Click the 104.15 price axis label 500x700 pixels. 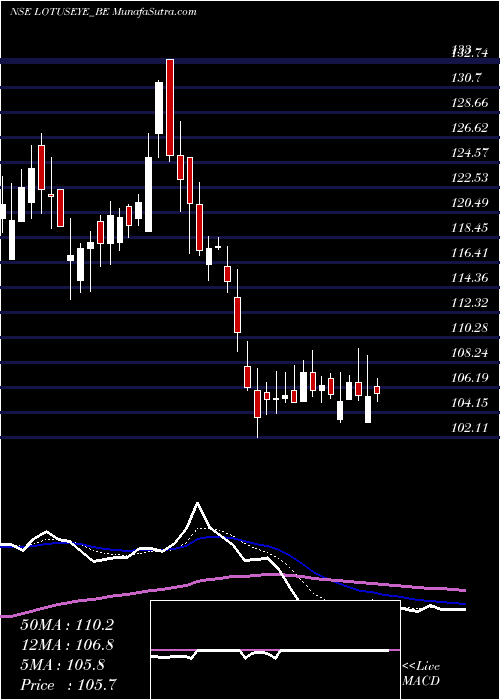470,403
